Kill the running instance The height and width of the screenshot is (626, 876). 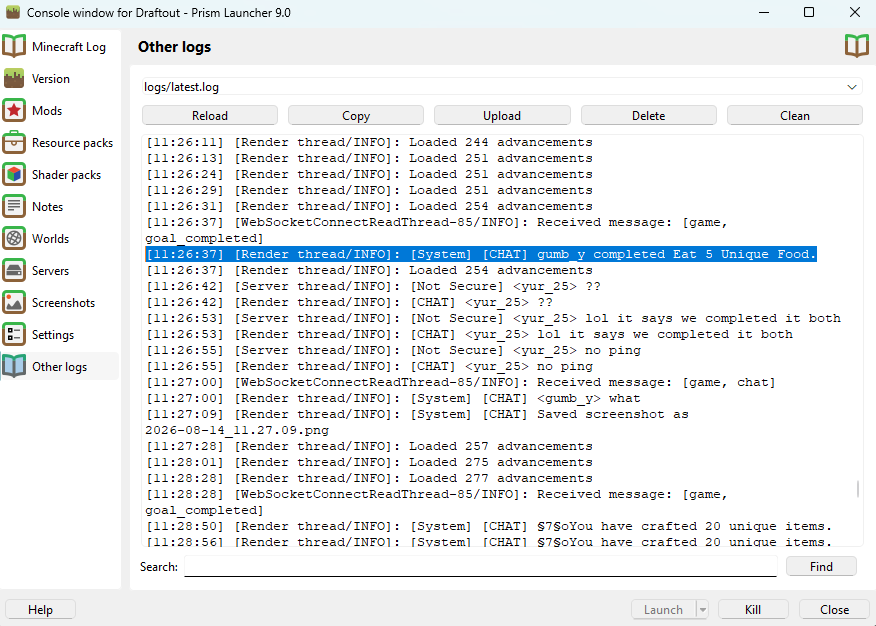[x=753, y=609]
